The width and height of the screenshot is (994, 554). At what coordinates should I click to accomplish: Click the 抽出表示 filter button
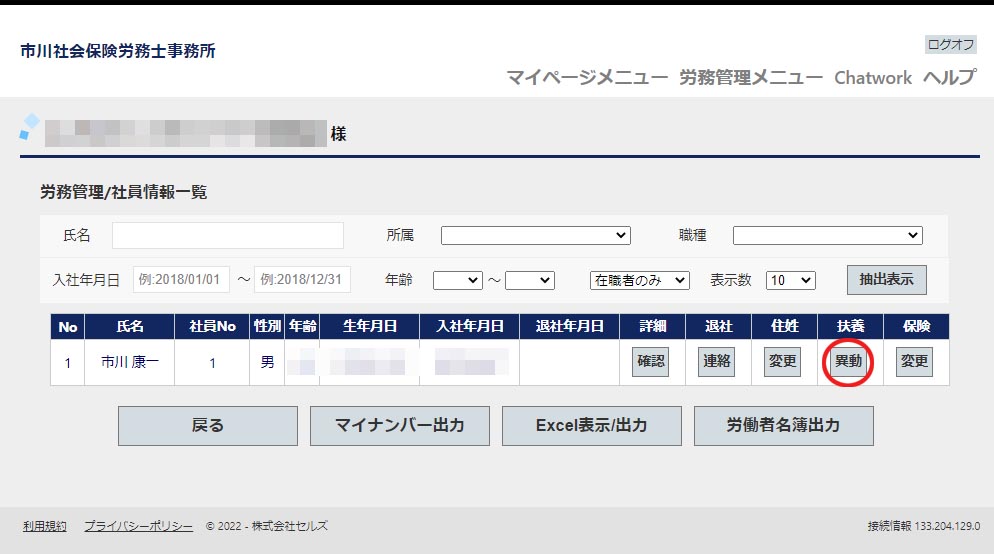click(x=886, y=280)
